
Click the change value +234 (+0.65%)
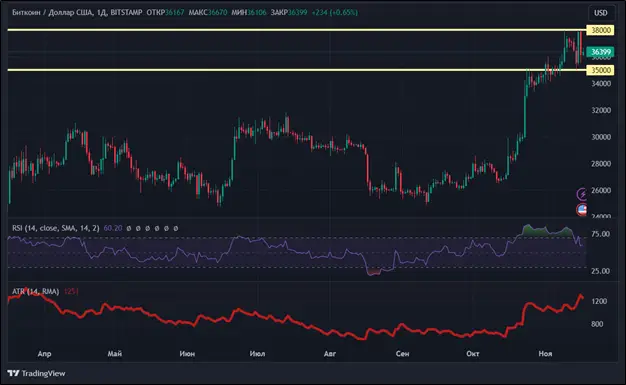(x=335, y=12)
